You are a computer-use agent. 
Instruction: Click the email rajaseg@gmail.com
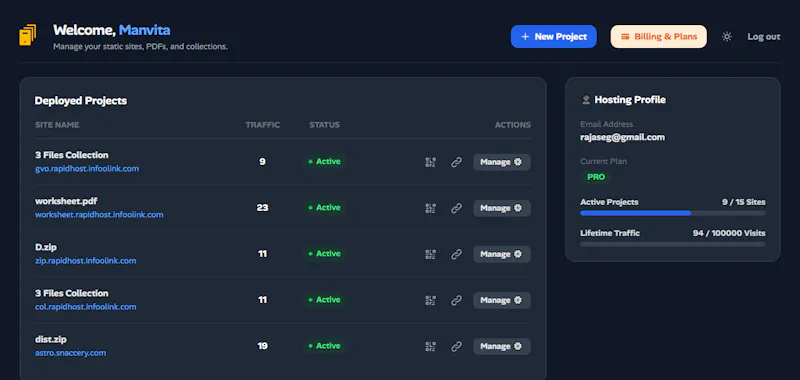622,137
